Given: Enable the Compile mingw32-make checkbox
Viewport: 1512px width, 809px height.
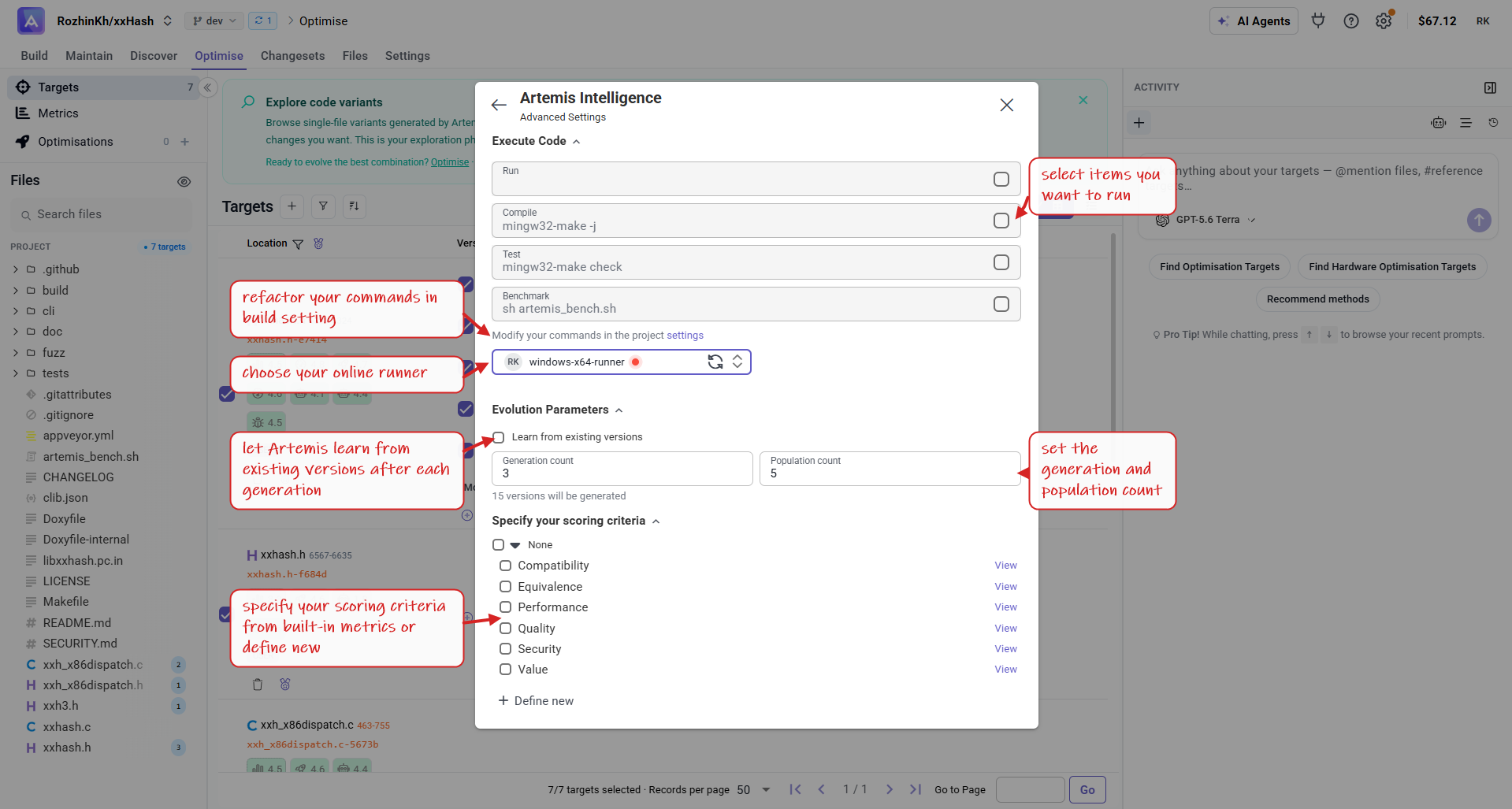Looking at the screenshot, I should coord(1001,221).
